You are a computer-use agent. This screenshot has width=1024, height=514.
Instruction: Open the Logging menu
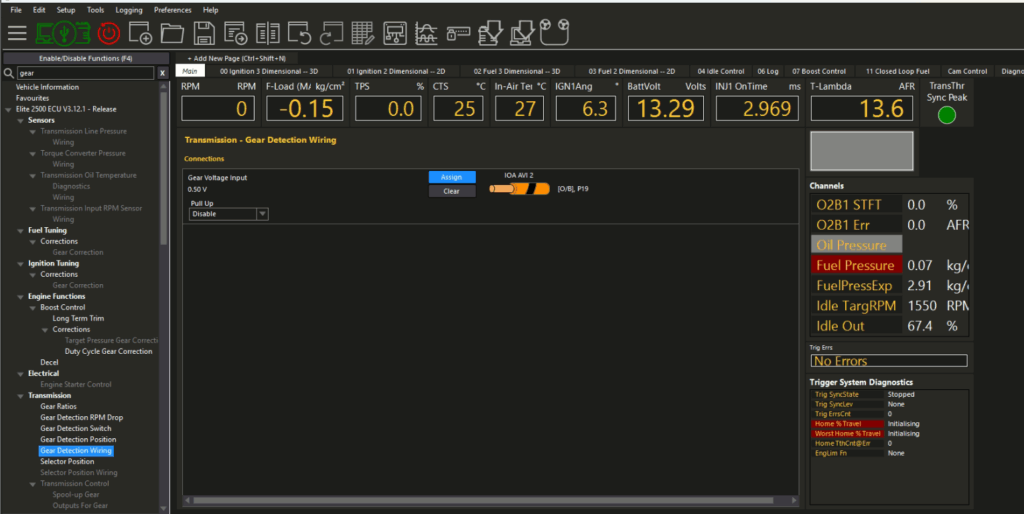point(129,10)
